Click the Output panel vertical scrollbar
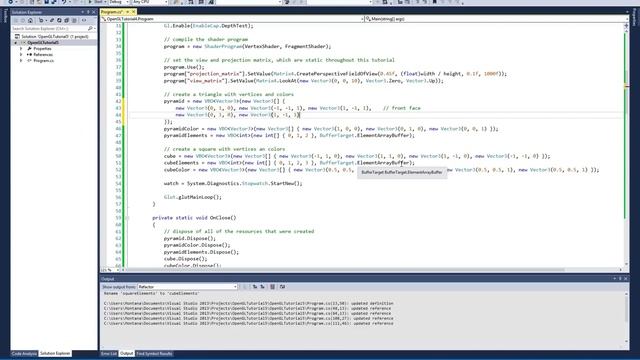Viewport: 640px width, 360px height. tap(627, 317)
